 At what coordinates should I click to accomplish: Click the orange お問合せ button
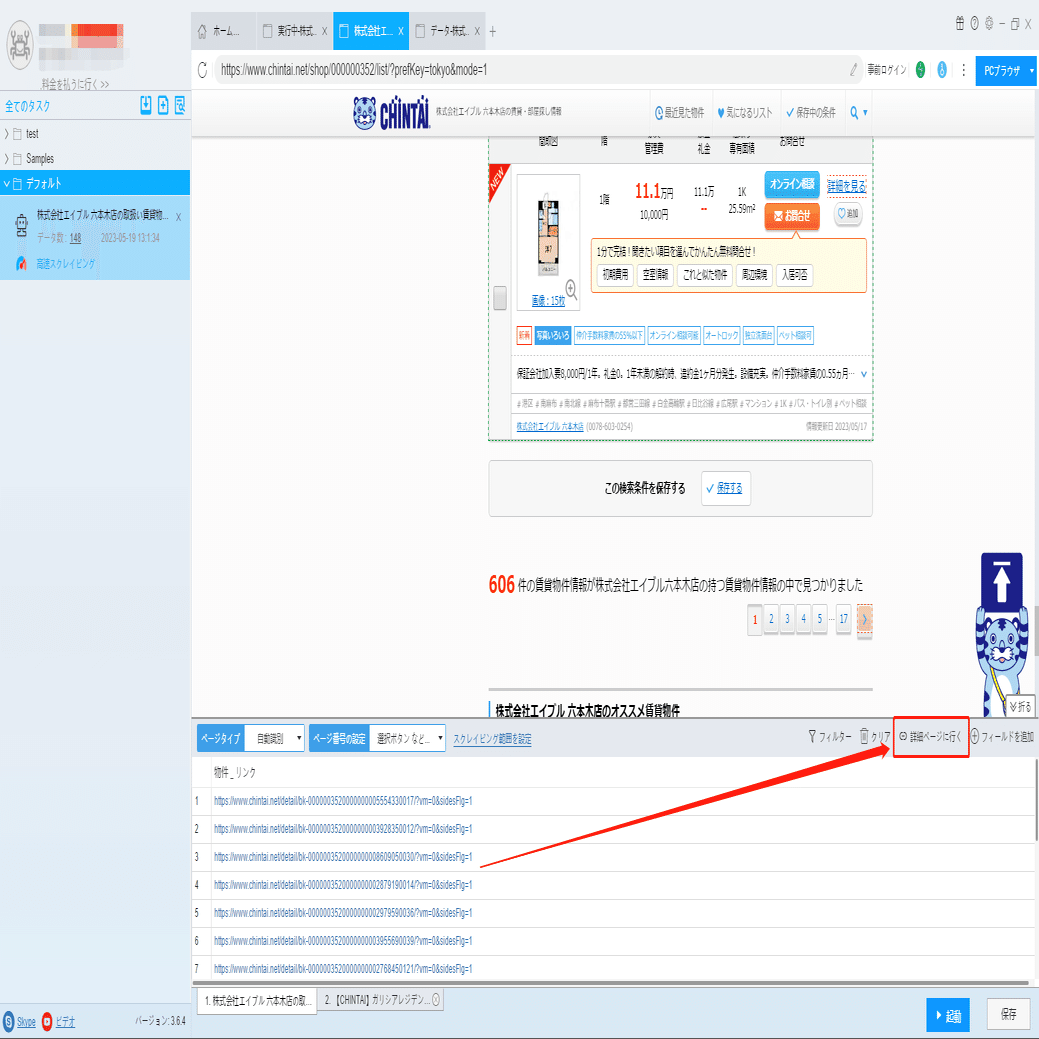pos(792,216)
